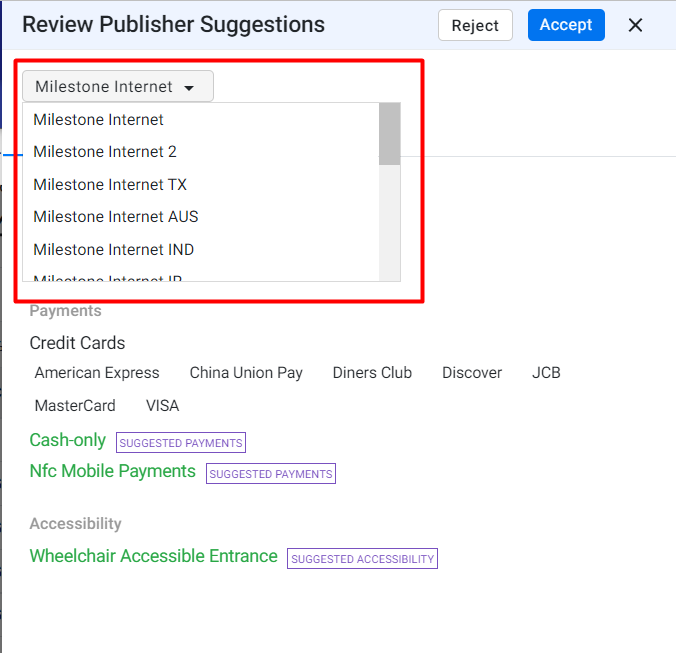This screenshot has width=676, height=653.
Task: Click Cash-only suggested payment
Action: click(68, 440)
